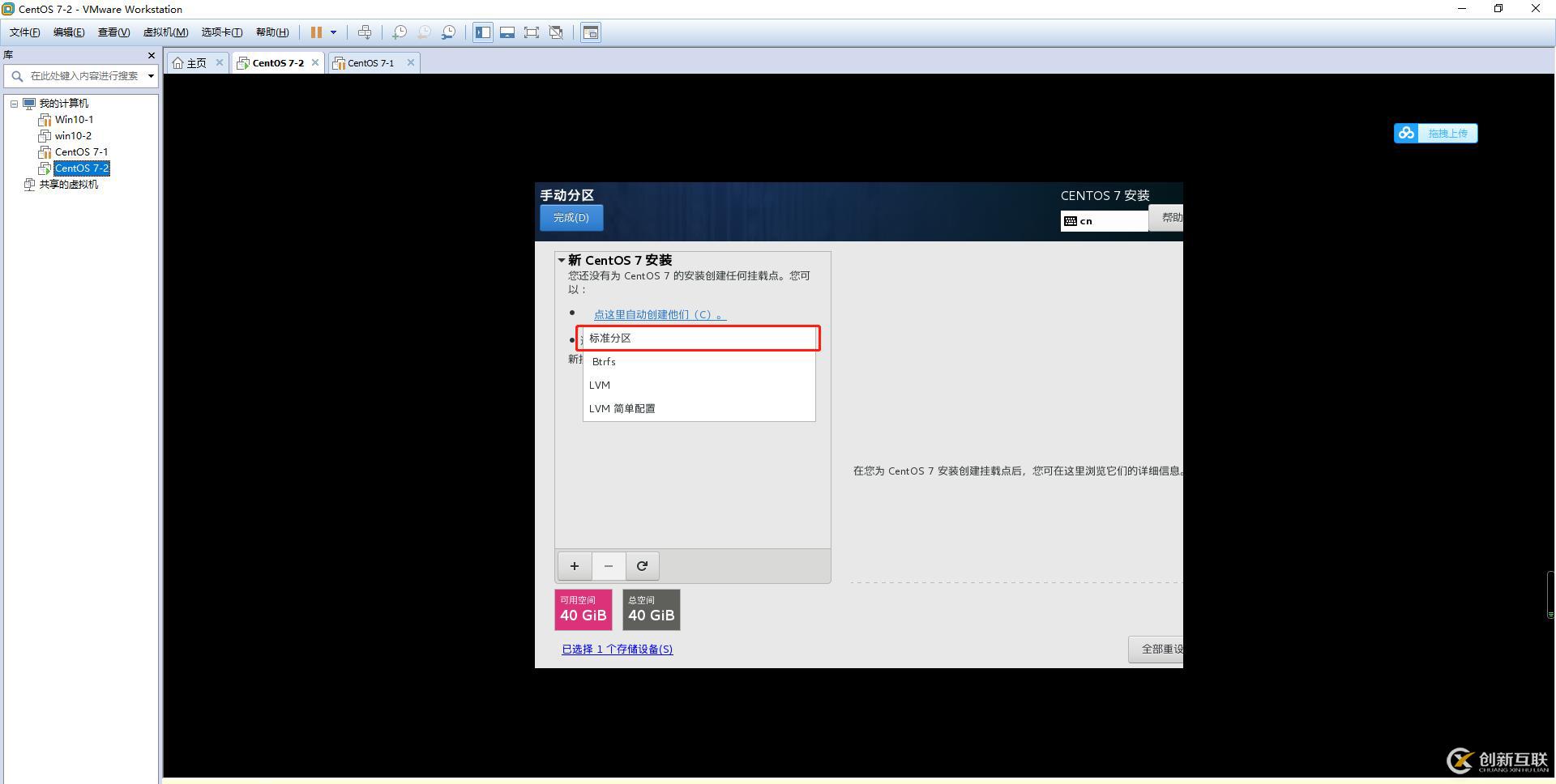The height and width of the screenshot is (784, 1556).
Task: Collapse the 我的计算机 tree node
Action: [x=14, y=104]
